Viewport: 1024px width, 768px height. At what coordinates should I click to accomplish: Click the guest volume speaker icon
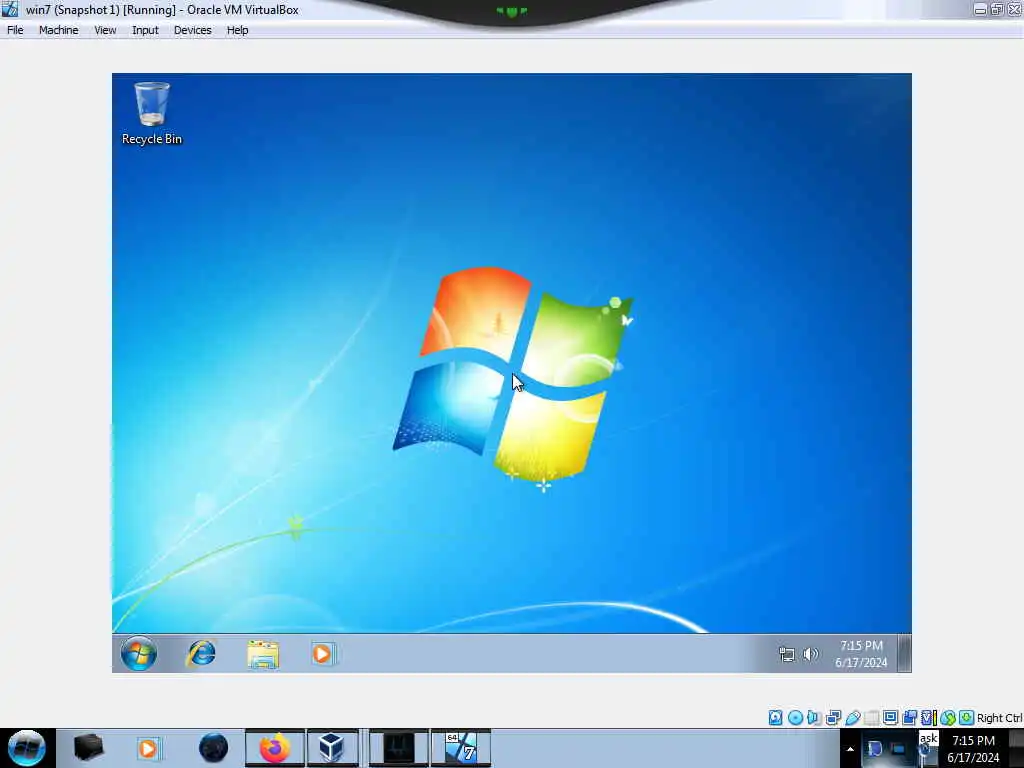coord(810,654)
